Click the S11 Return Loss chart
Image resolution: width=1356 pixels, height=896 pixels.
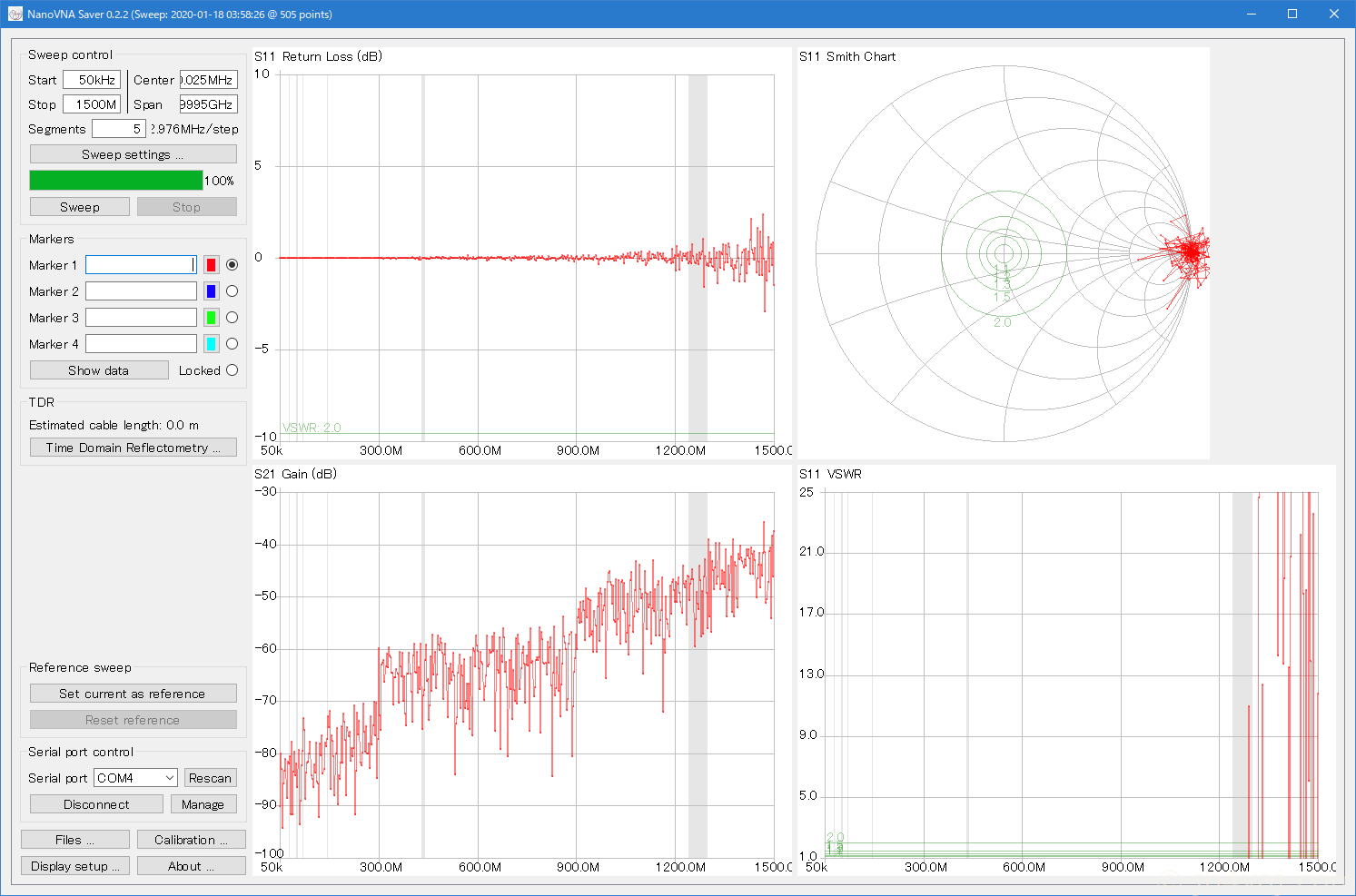click(522, 253)
